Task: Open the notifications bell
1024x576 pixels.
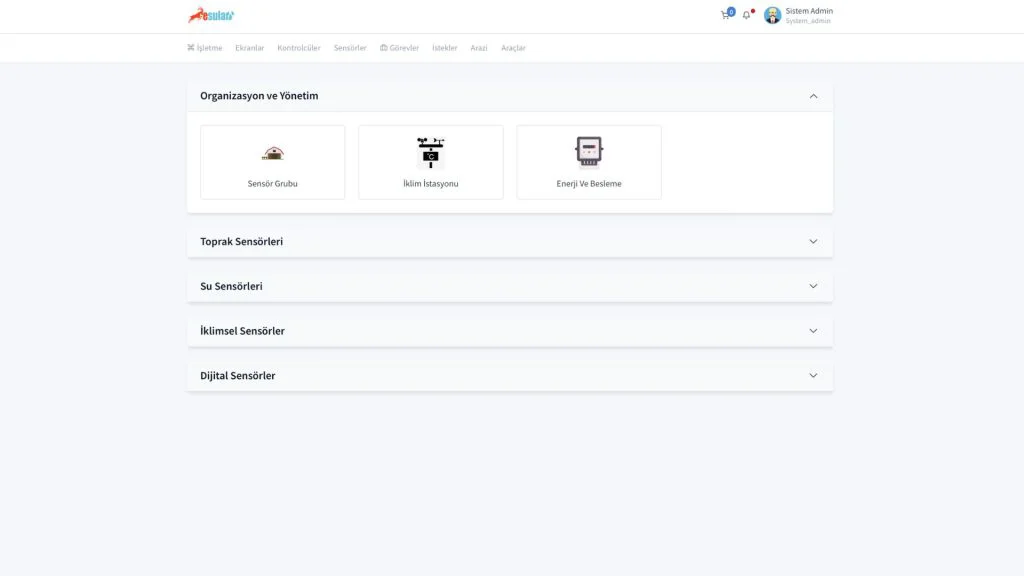Action: coord(746,15)
